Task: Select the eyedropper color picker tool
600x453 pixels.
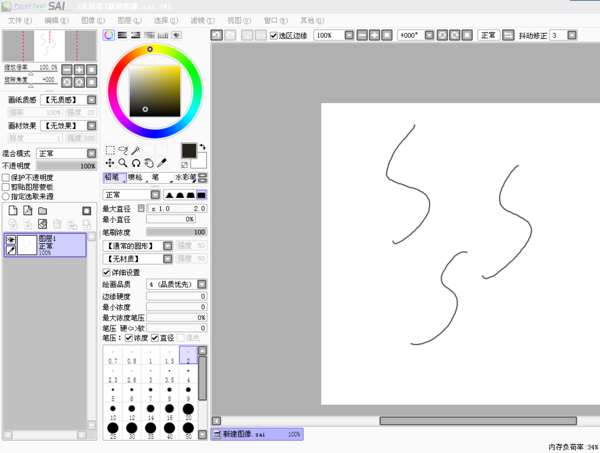Action: coord(161,163)
